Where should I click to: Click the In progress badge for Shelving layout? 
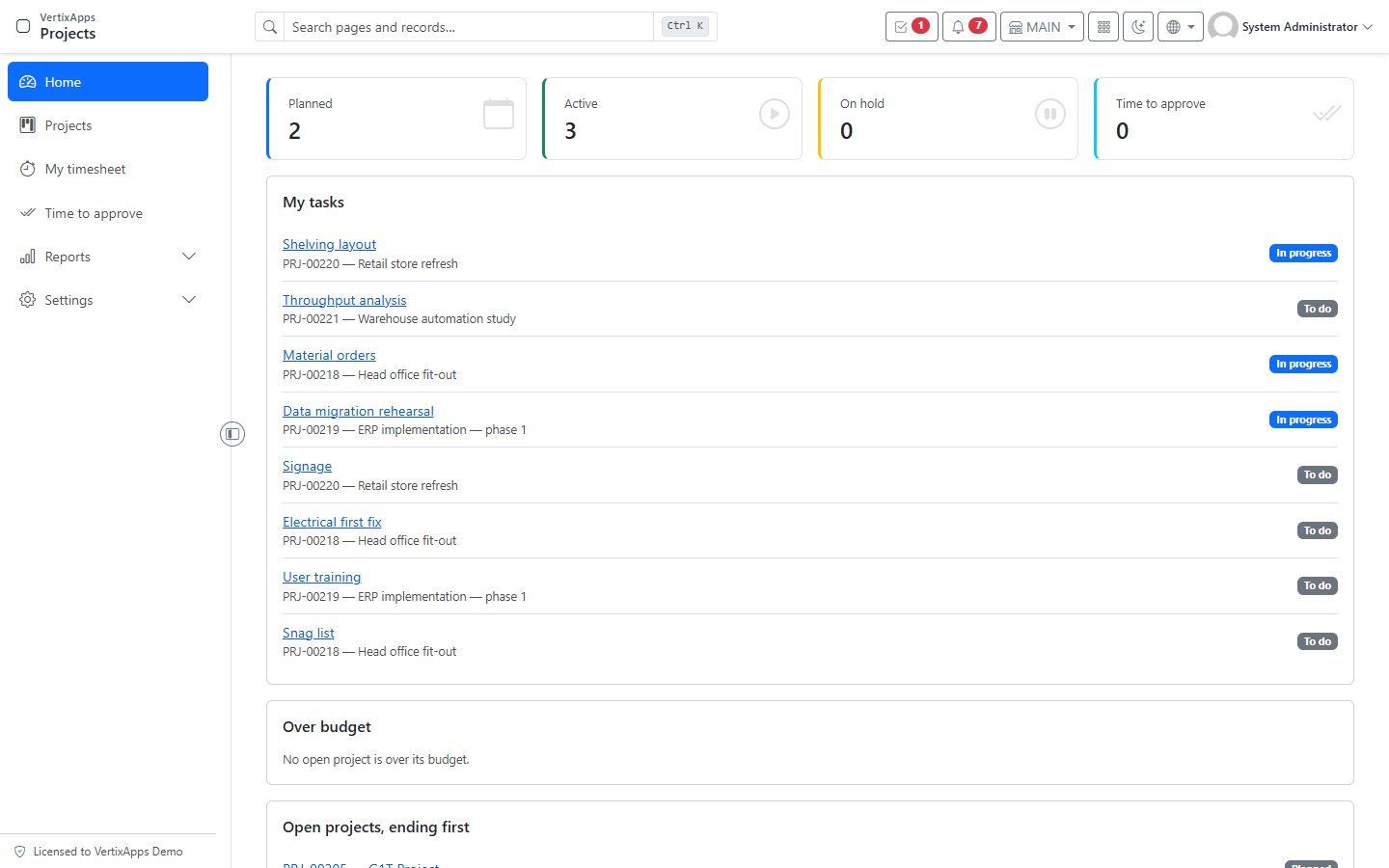click(x=1303, y=253)
